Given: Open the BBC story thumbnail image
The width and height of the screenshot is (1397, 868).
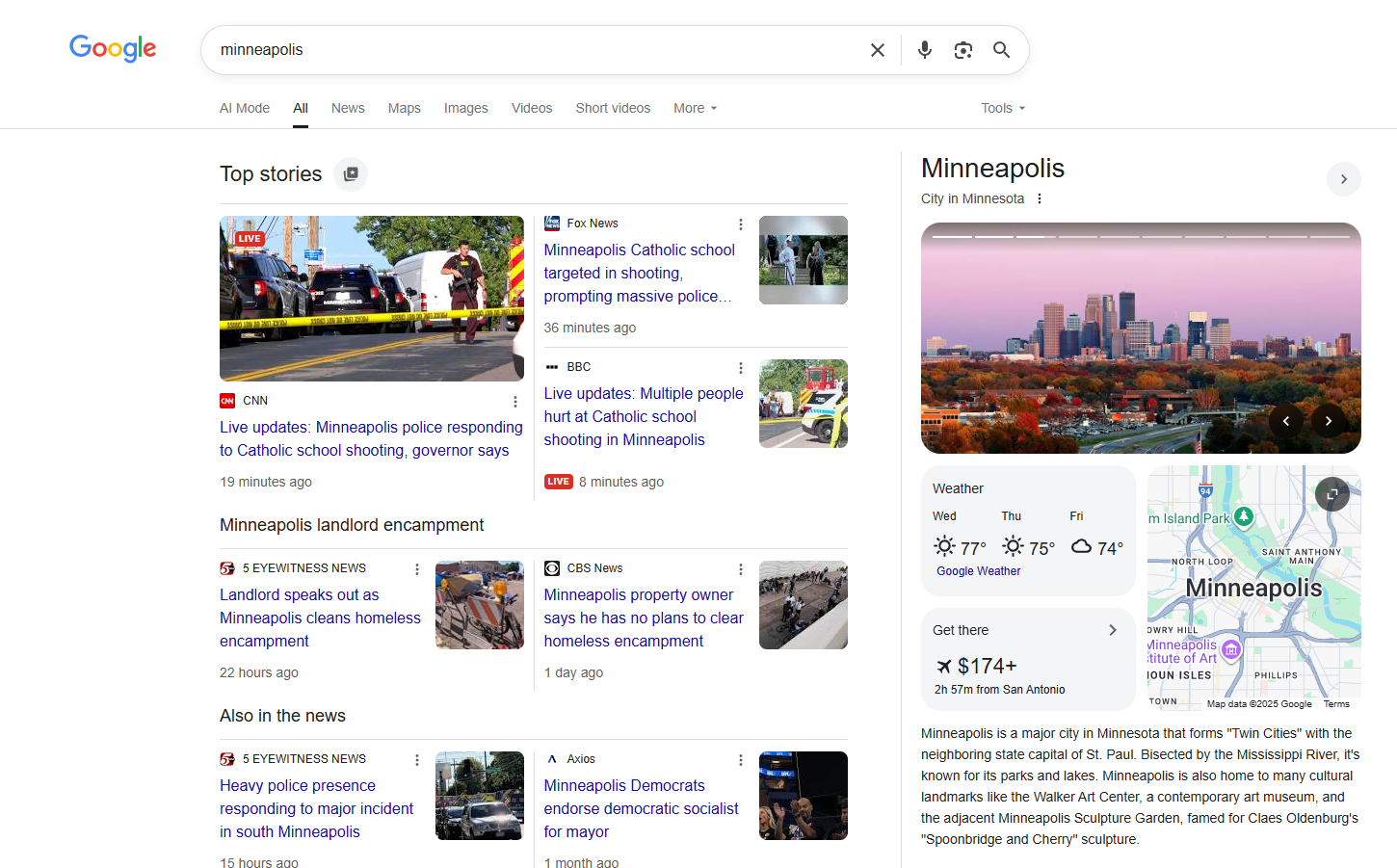Looking at the screenshot, I should 804,404.
